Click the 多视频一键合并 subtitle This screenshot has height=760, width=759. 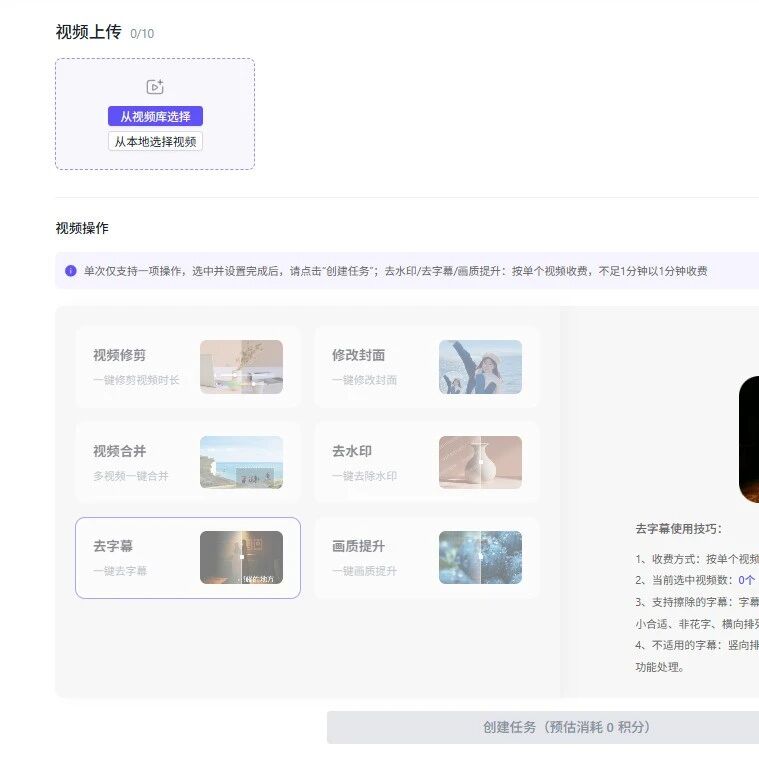click(x=131, y=476)
